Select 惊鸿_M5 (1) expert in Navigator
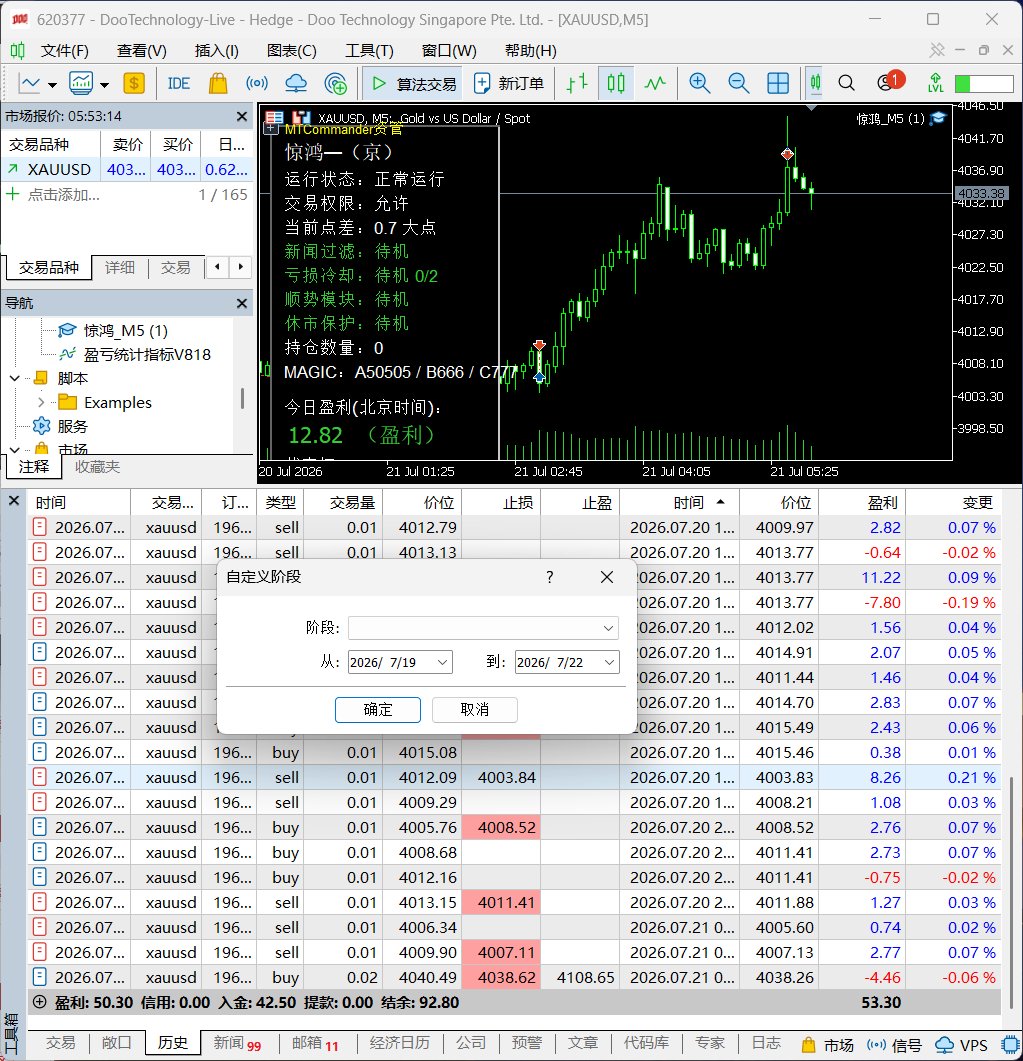The width and height of the screenshot is (1023, 1061). tap(125, 330)
